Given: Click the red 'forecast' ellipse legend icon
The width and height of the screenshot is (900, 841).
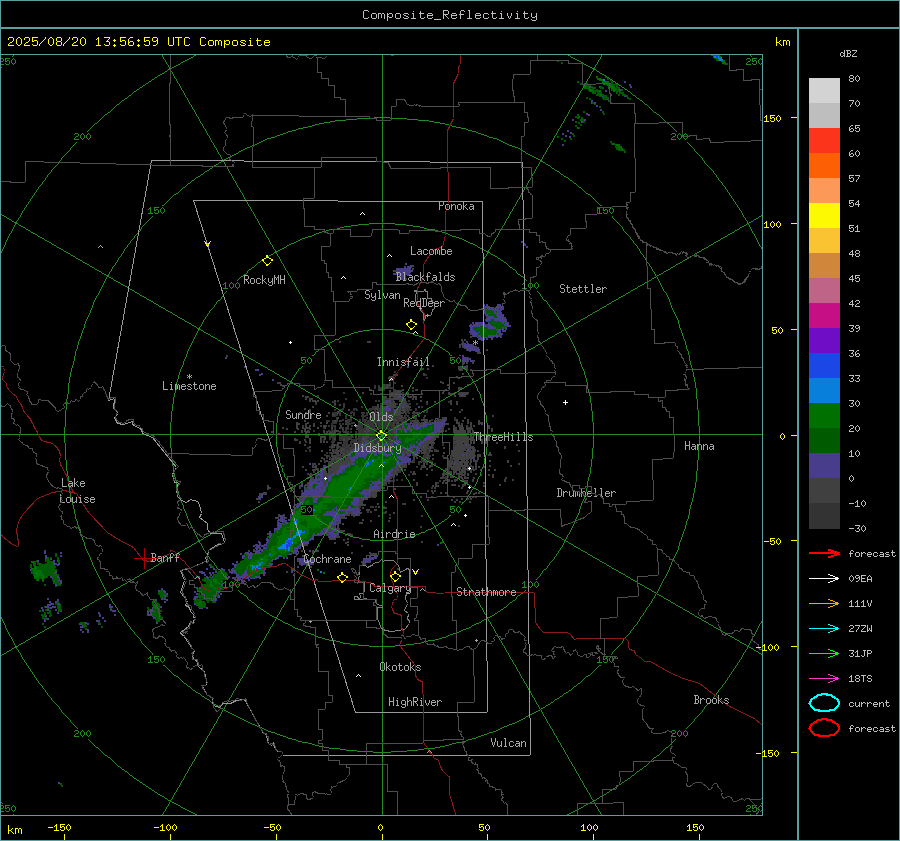Looking at the screenshot, I should tap(824, 728).
